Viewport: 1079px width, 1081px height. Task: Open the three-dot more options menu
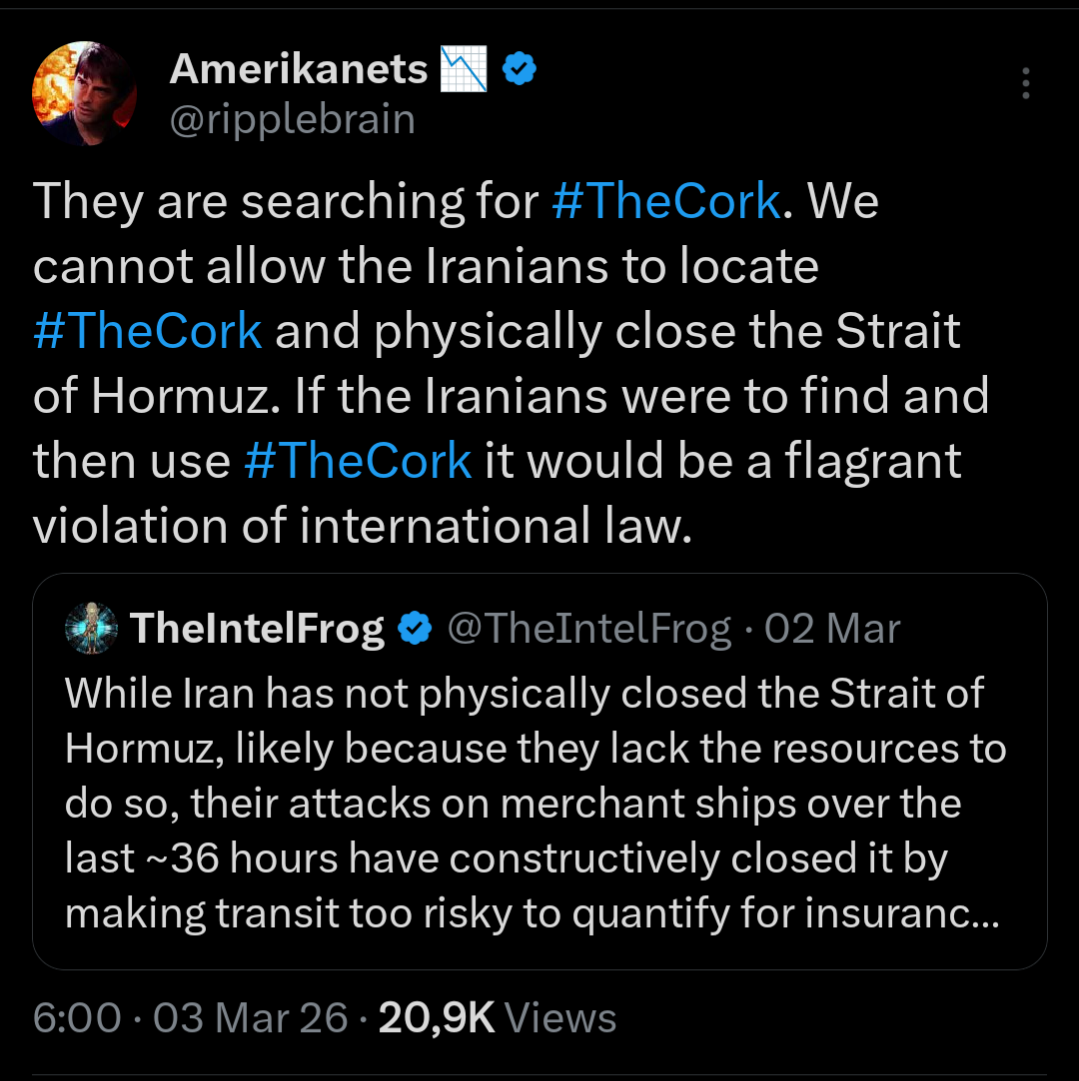[1025, 84]
